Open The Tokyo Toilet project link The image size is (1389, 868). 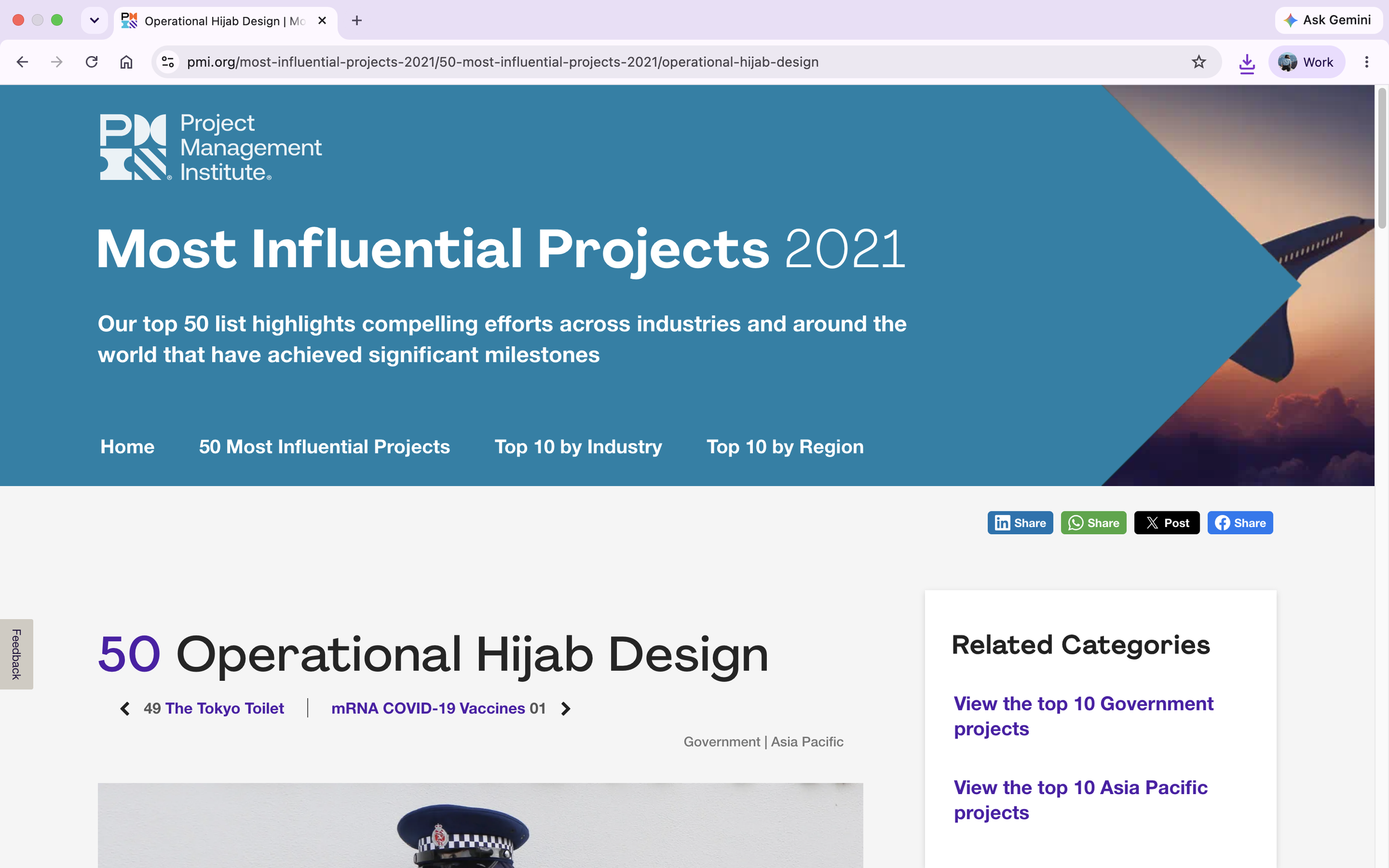pyautogui.click(x=224, y=709)
